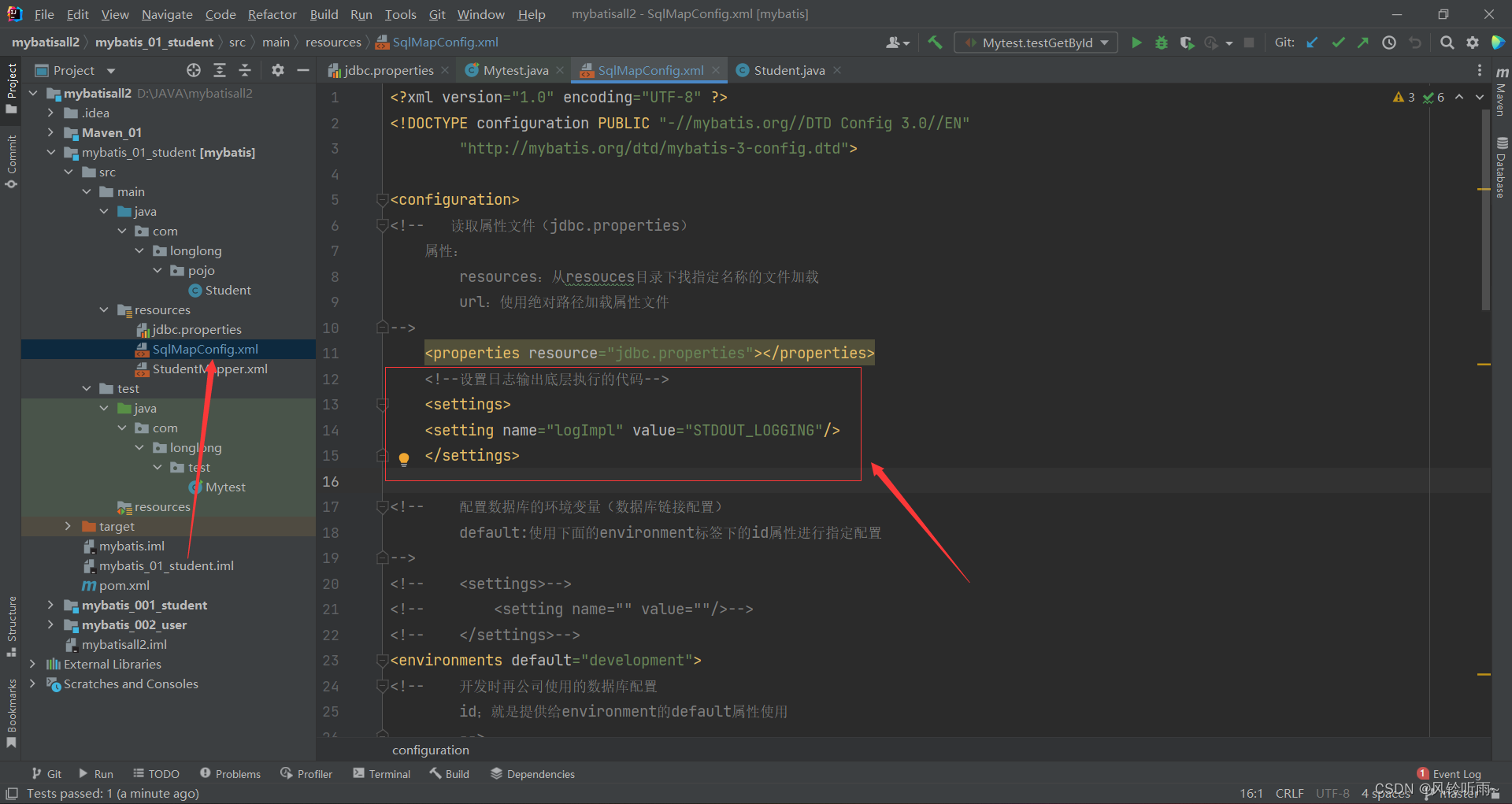Expand Scratches and Consoles node
Screen dimensions: 1512x804
point(32,684)
